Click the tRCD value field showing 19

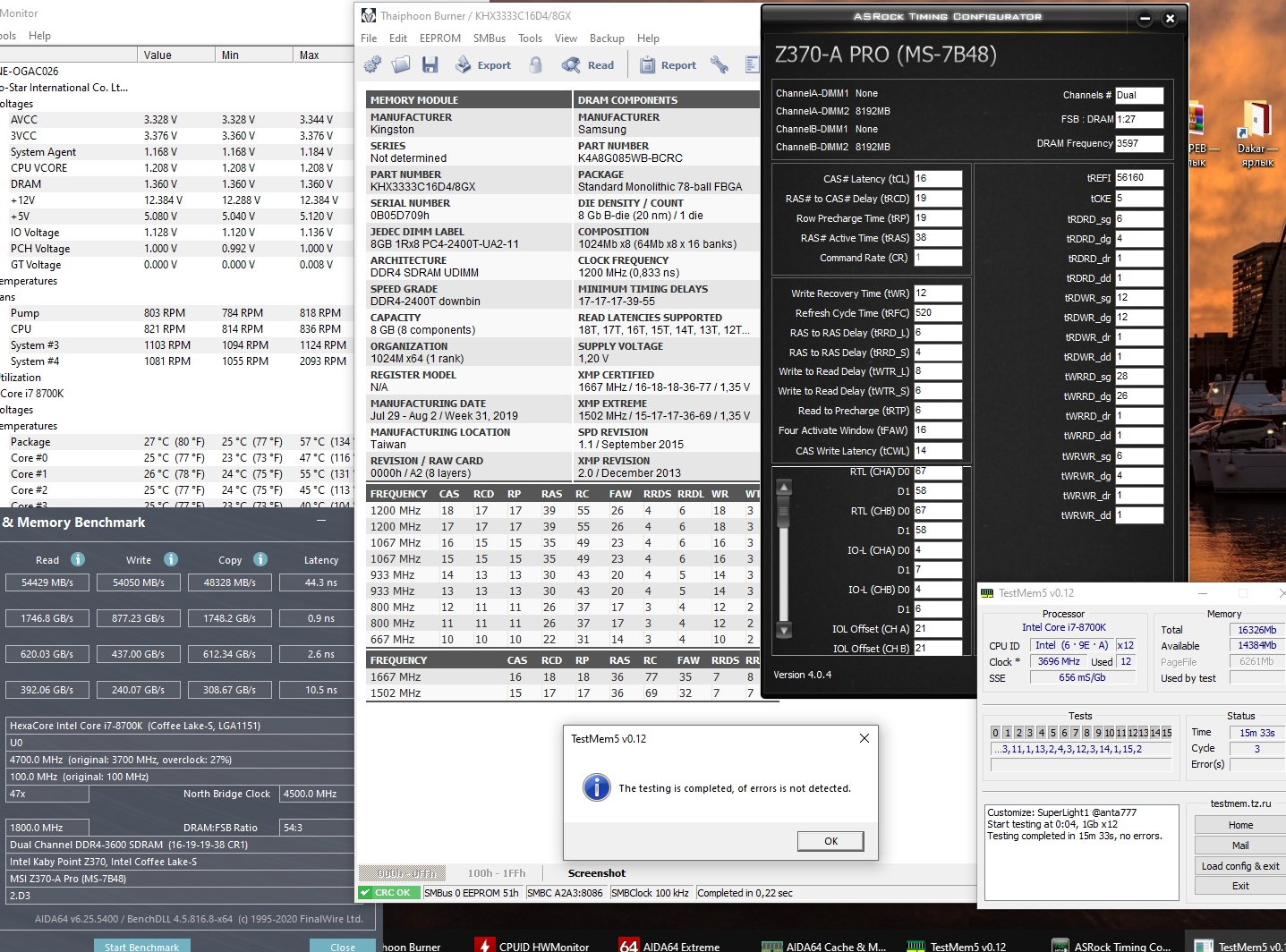[x=938, y=199]
